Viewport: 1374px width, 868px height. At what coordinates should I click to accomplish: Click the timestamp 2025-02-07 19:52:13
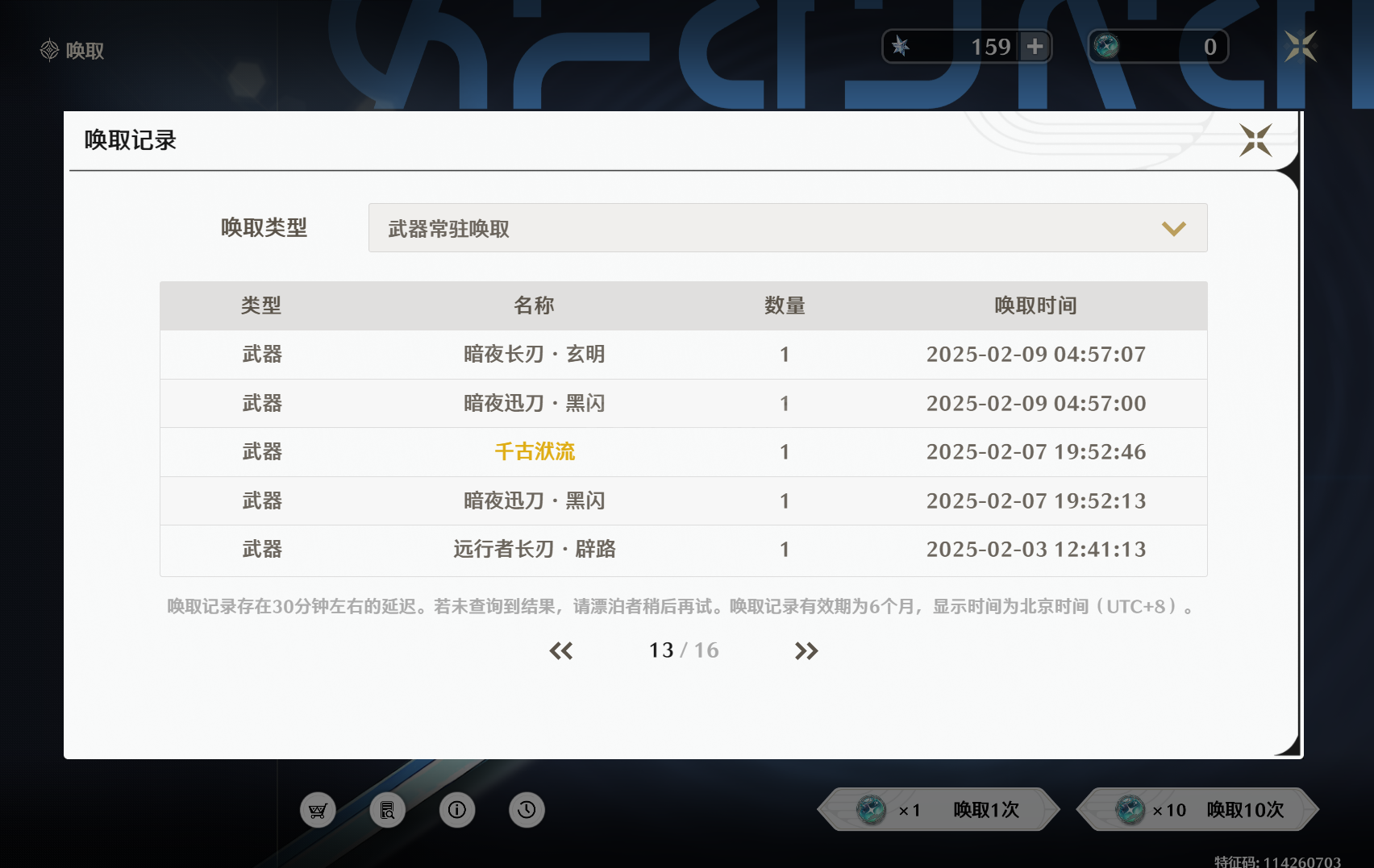[1036, 501]
